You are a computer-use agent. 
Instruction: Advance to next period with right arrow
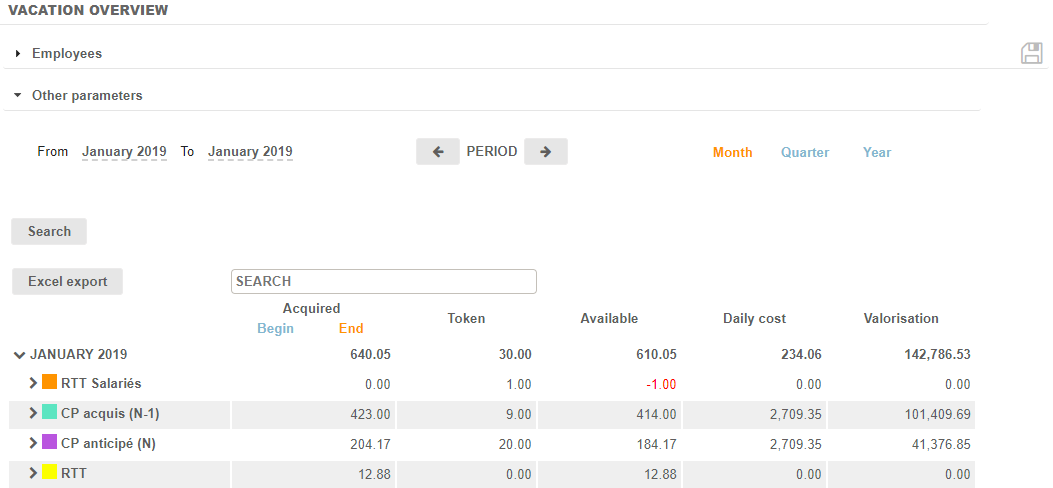point(545,152)
